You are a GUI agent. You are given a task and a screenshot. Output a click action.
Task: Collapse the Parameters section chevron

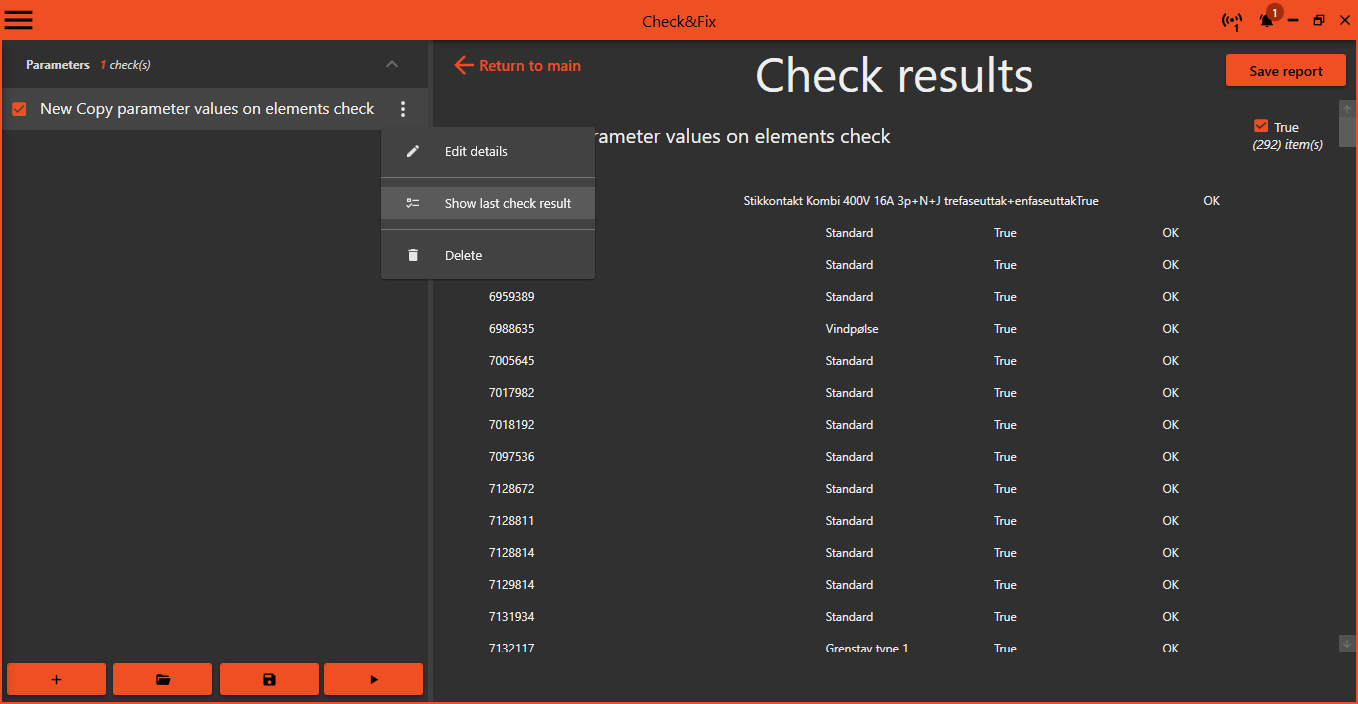pyautogui.click(x=392, y=65)
